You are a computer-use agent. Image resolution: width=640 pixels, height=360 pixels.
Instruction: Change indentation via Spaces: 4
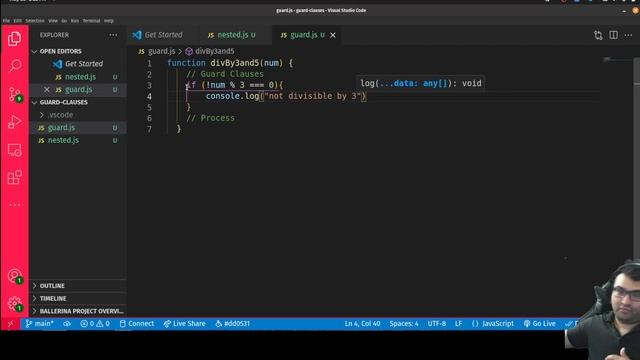(x=404, y=324)
